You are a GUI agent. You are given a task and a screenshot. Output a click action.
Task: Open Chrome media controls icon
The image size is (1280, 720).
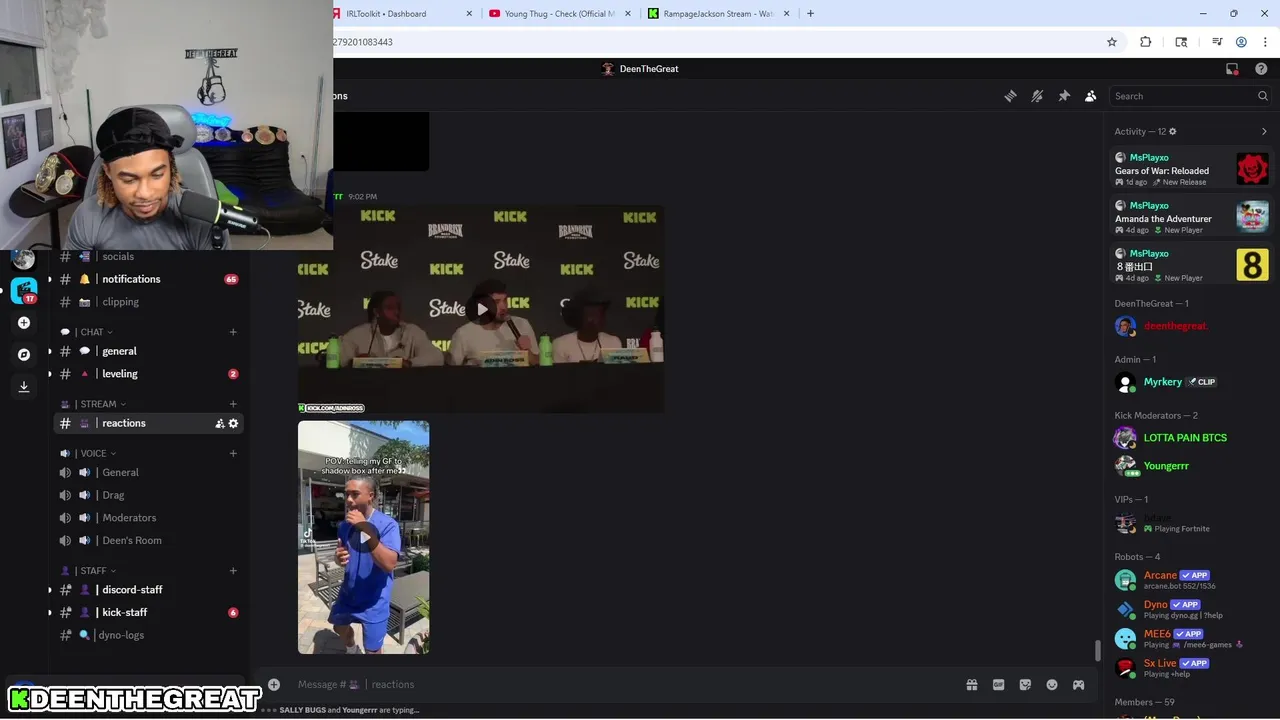click(x=1217, y=42)
